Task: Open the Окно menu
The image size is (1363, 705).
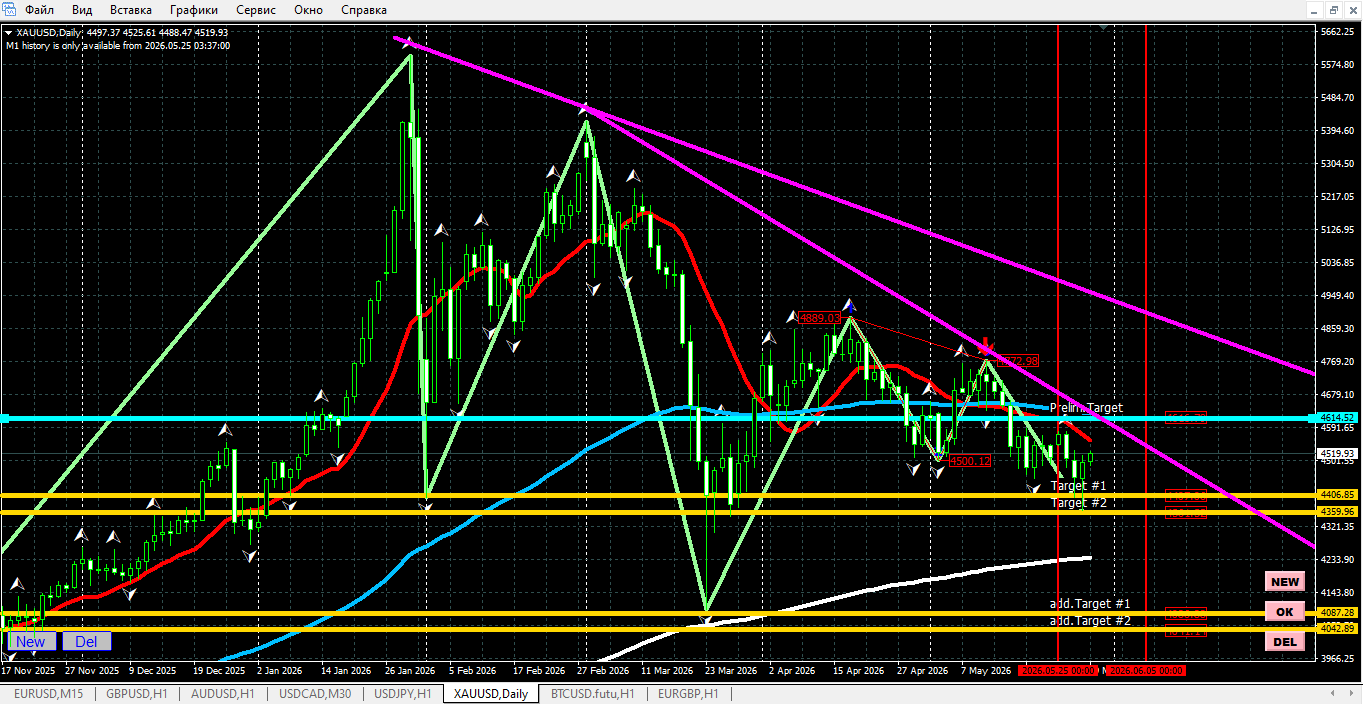Action: (309, 10)
